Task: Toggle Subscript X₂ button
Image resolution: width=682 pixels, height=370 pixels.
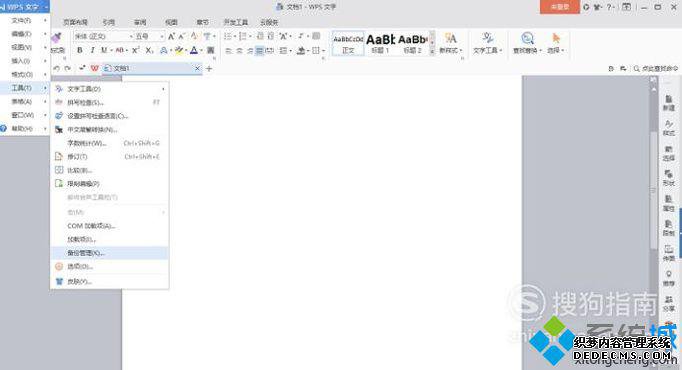Action: 149,50
